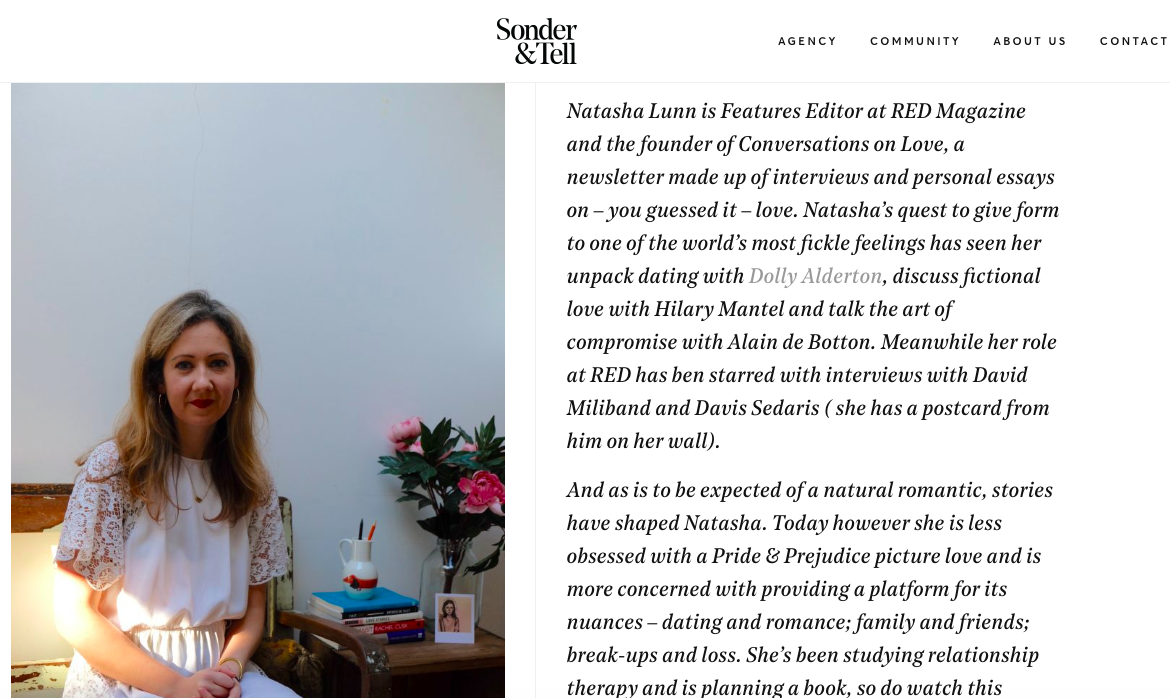Click the portrait photo of Natasha Lunn
This screenshot has height=698, width=1170.
pos(258,390)
